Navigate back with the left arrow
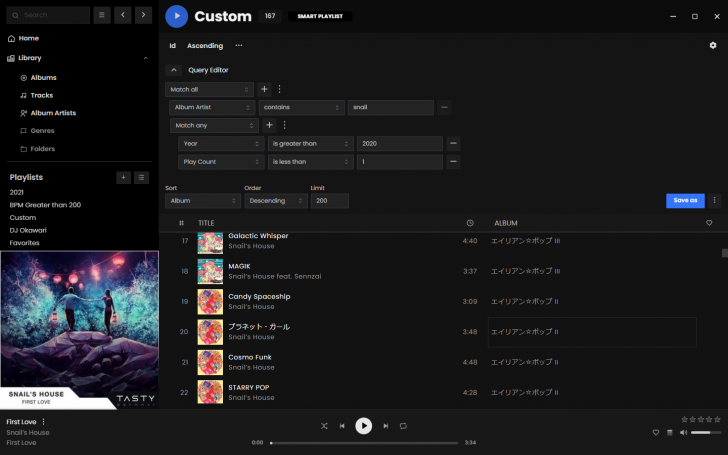 (122, 15)
